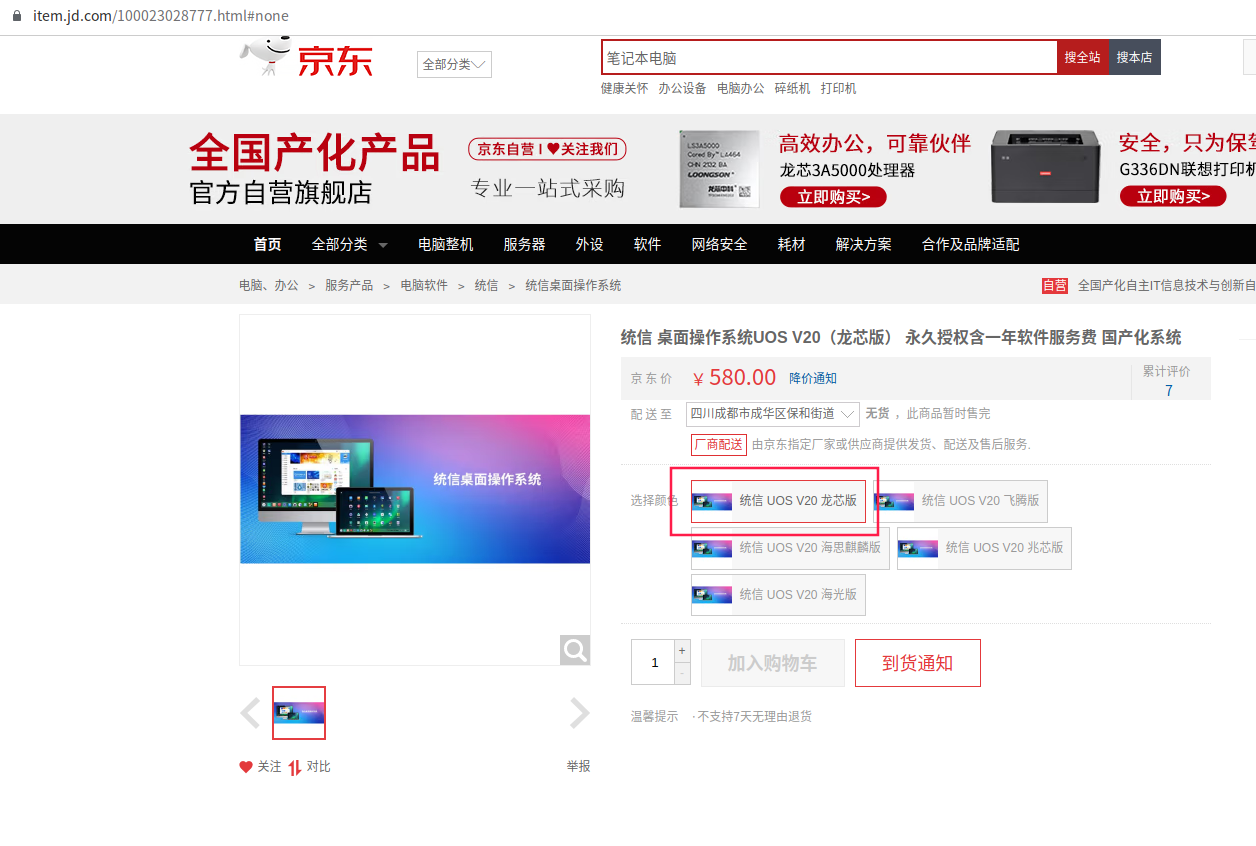Open the 解决方案 nav item
The width and height of the screenshot is (1256, 846).
click(864, 244)
